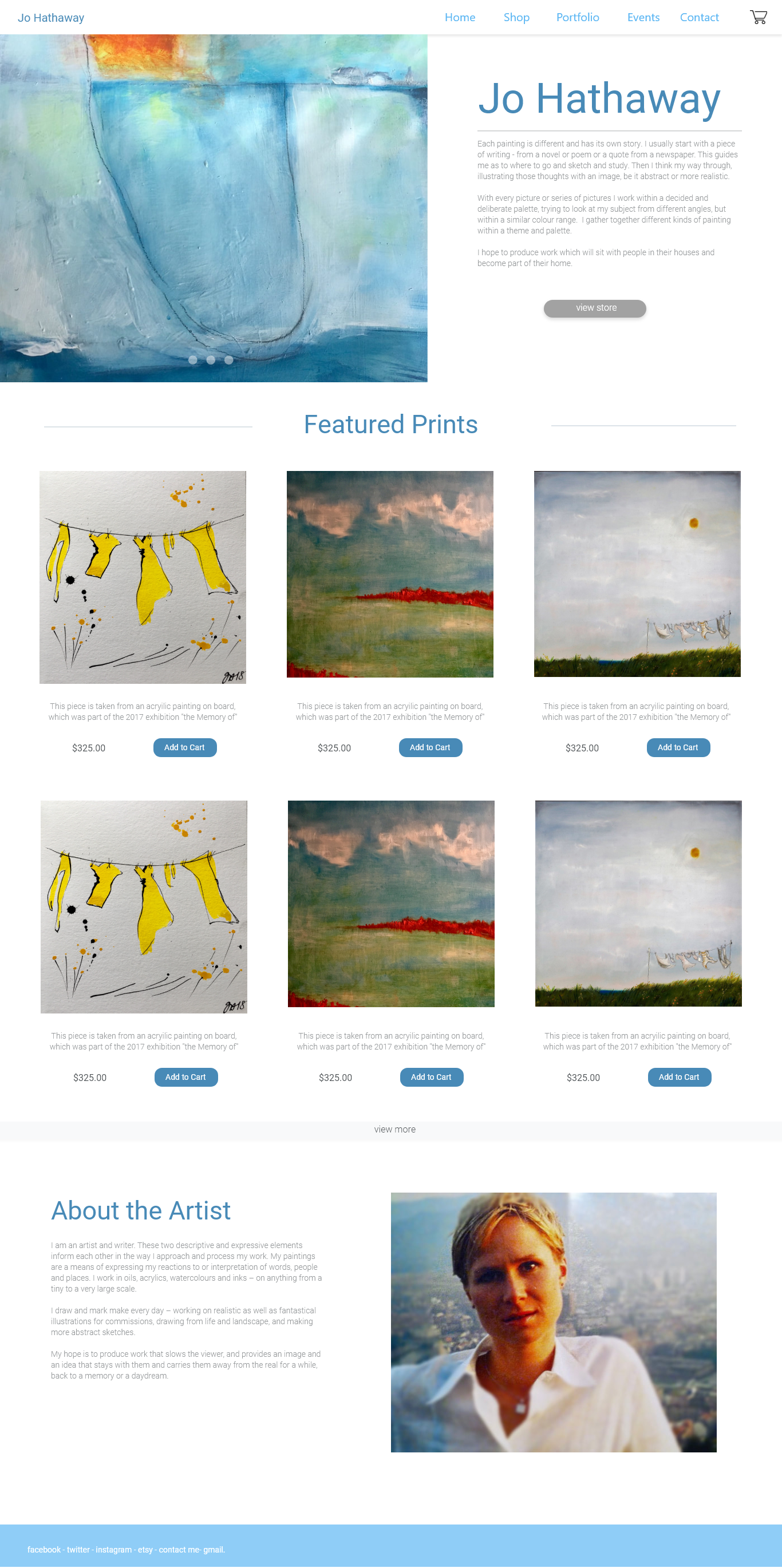782x1568 pixels.
Task: Add first-row red field landscape to cart
Action: 430,747
